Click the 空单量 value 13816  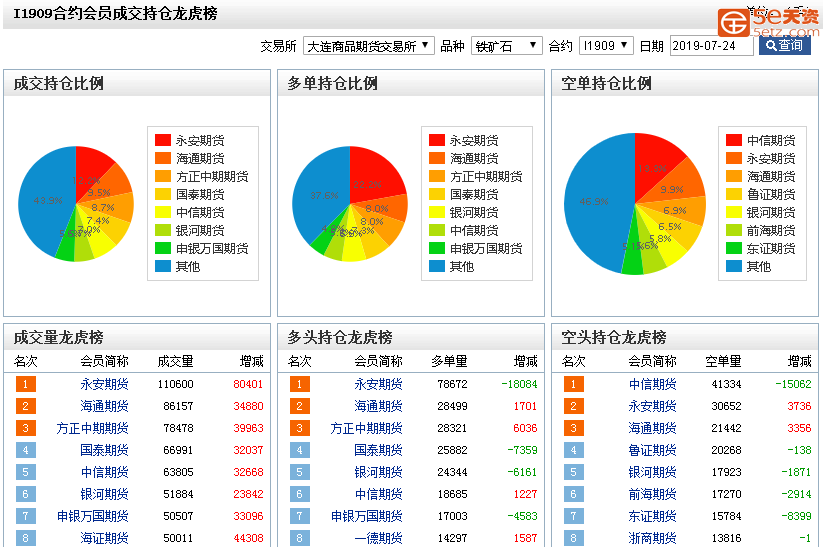tap(727, 538)
